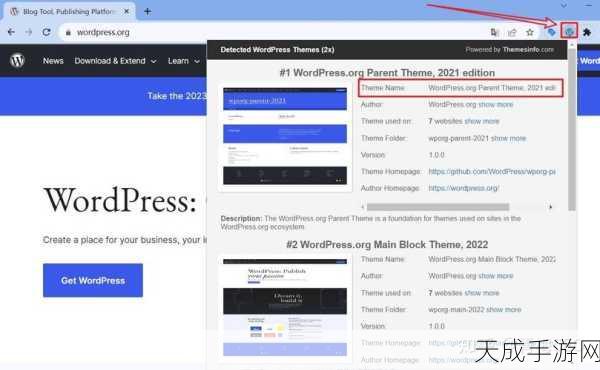Click the Get WordPress button
The image size is (600, 370).
[x=93, y=280]
